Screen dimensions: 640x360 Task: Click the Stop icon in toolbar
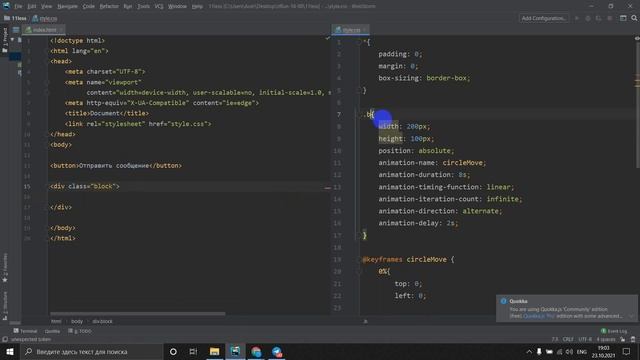coord(609,18)
